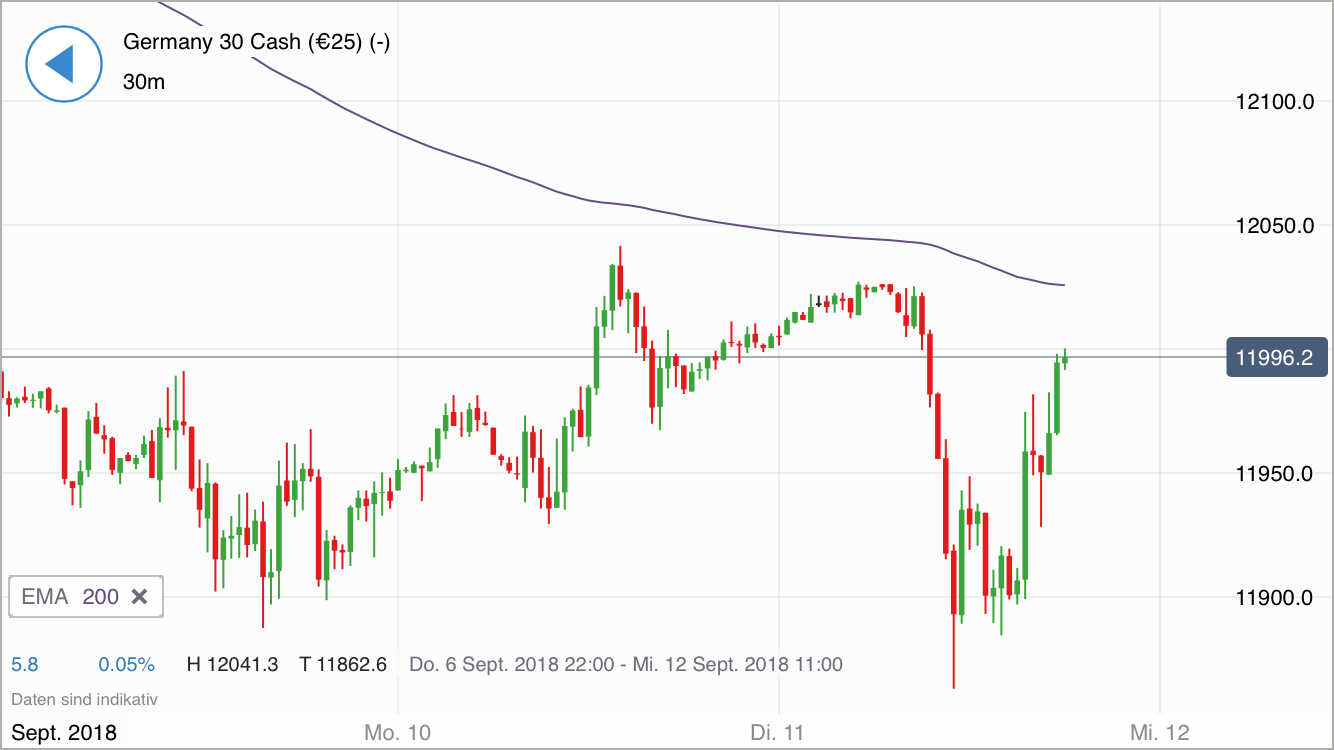Image resolution: width=1334 pixels, height=750 pixels.
Task: Click the purple EMA curve end point
Action: click(x=1063, y=285)
